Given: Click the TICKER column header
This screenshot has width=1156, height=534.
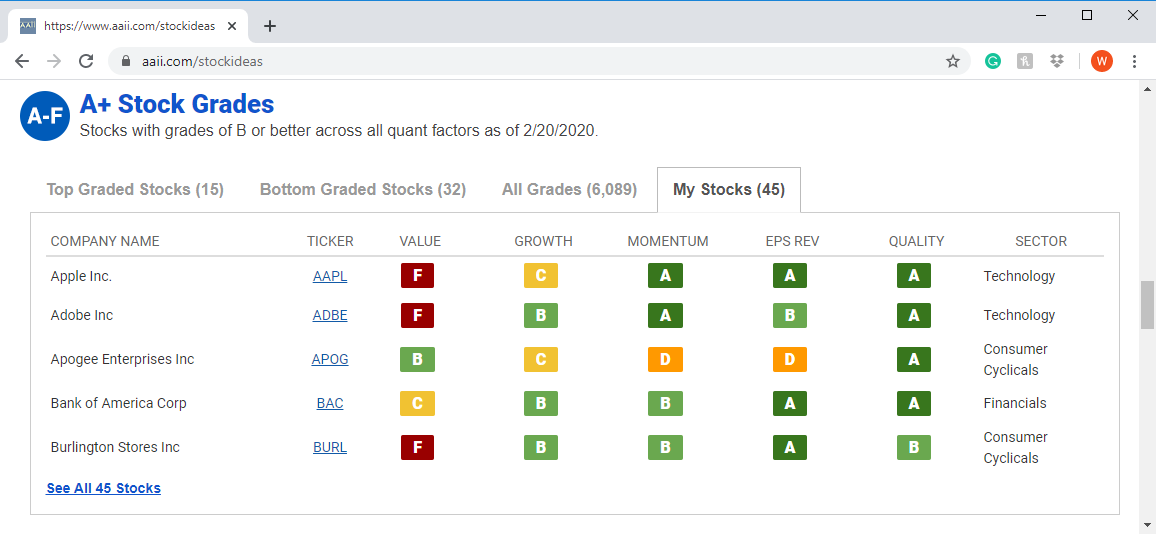Looking at the screenshot, I should coord(330,241).
